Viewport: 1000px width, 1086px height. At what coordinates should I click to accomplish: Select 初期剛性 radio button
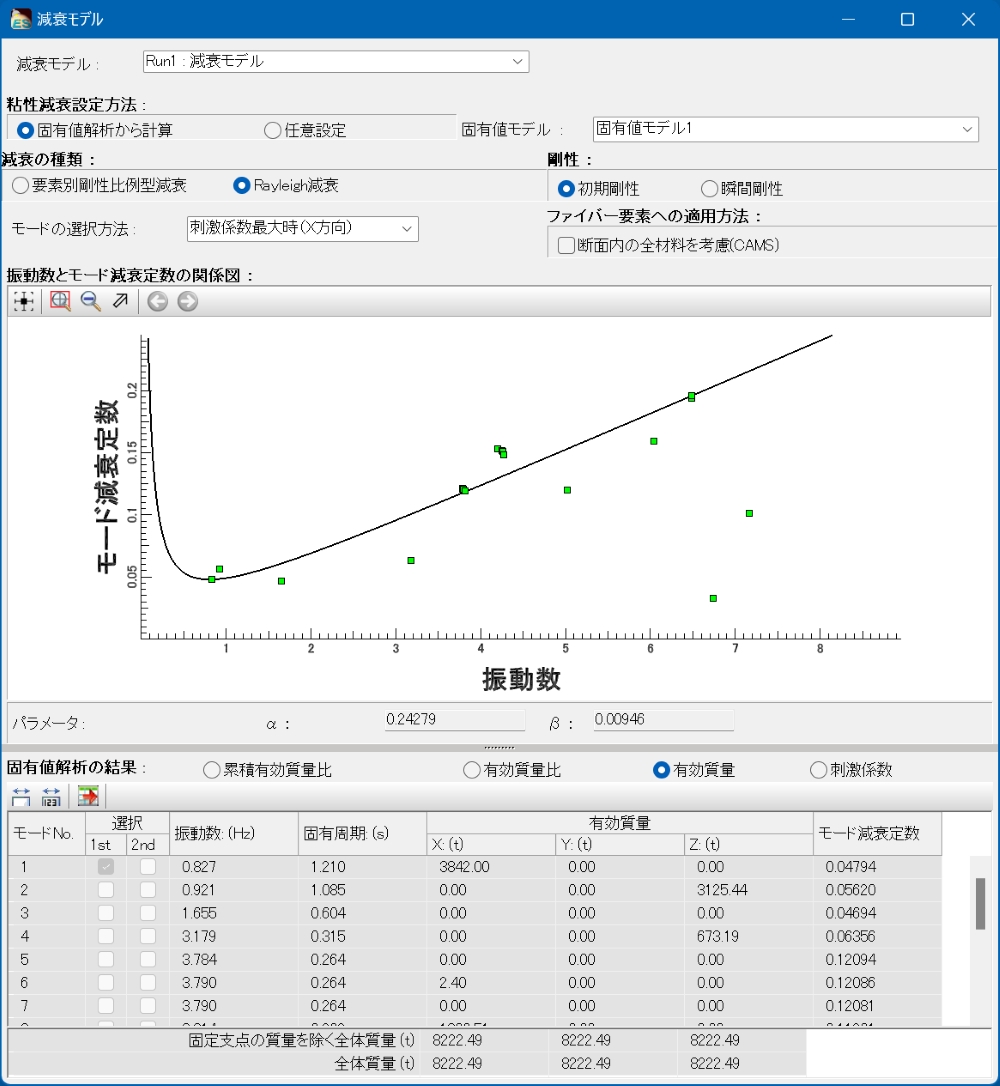(566, 188)
